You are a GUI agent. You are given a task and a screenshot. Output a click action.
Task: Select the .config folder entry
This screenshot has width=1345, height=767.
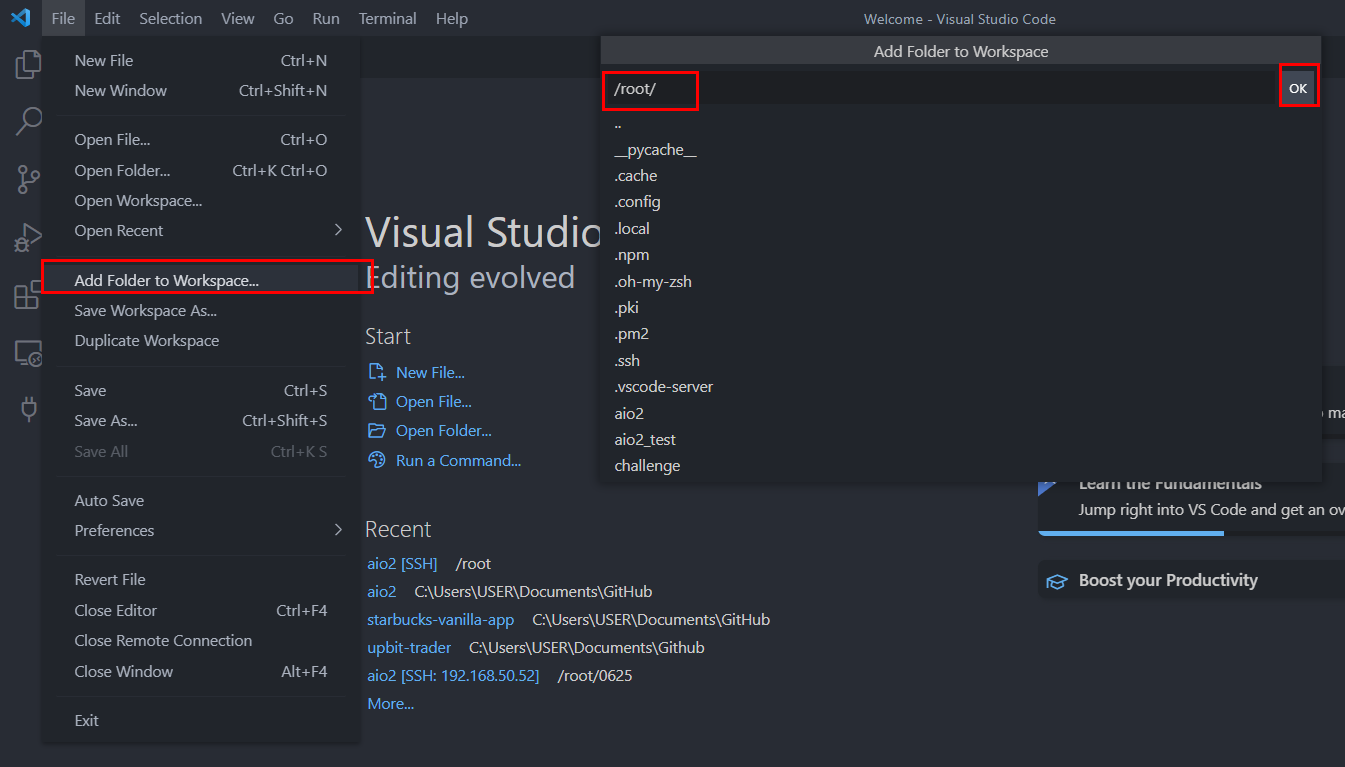(960, 201)
